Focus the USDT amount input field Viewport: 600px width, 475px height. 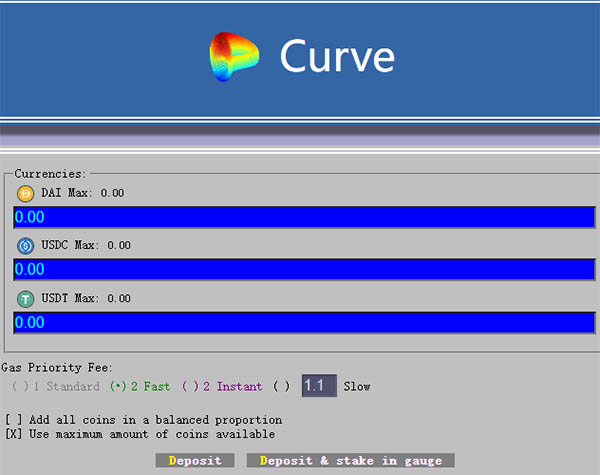coord(304,322)
